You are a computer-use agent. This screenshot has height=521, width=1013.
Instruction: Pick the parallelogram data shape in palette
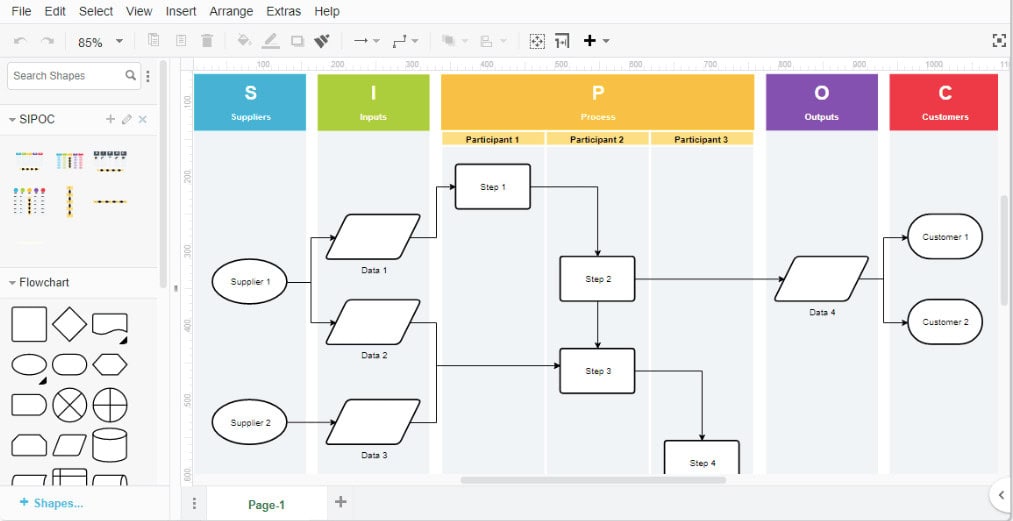(x=69, y=445)
